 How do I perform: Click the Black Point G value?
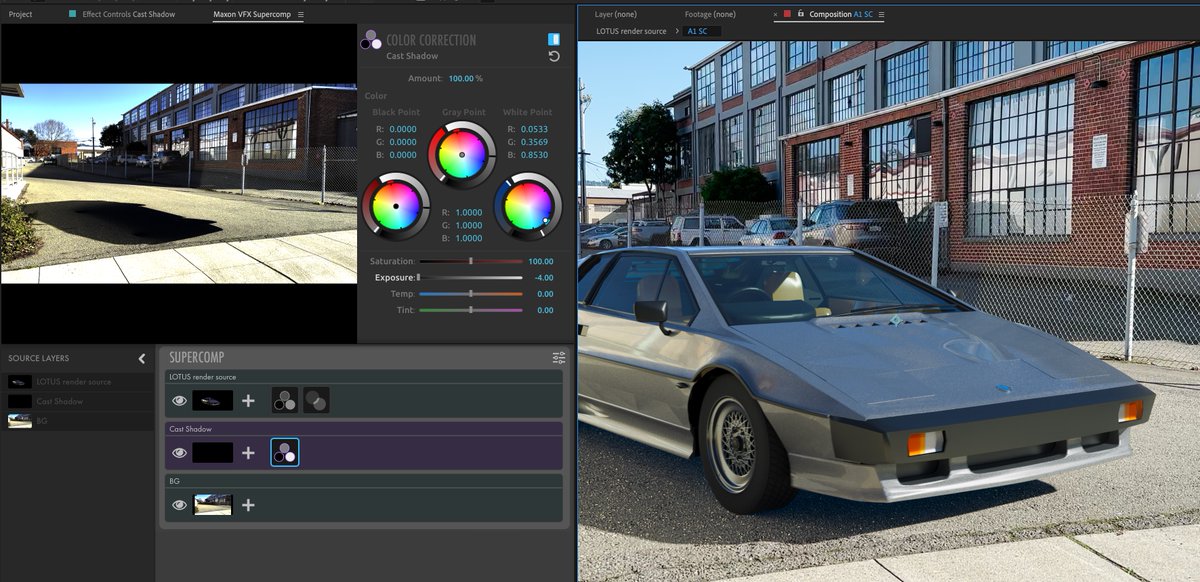tap(403, 142)
